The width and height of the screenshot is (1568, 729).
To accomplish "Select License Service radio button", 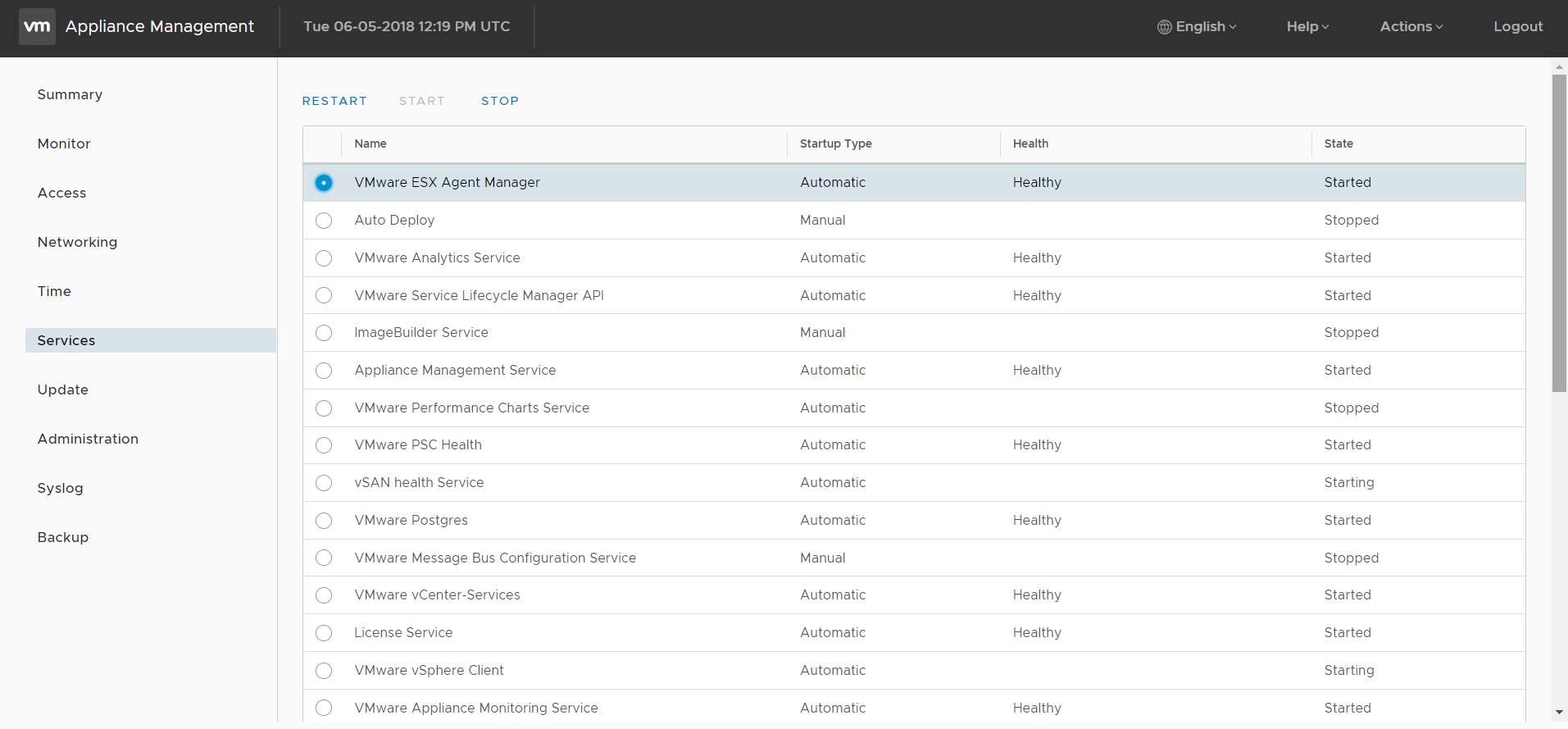I will click(324, 633).
